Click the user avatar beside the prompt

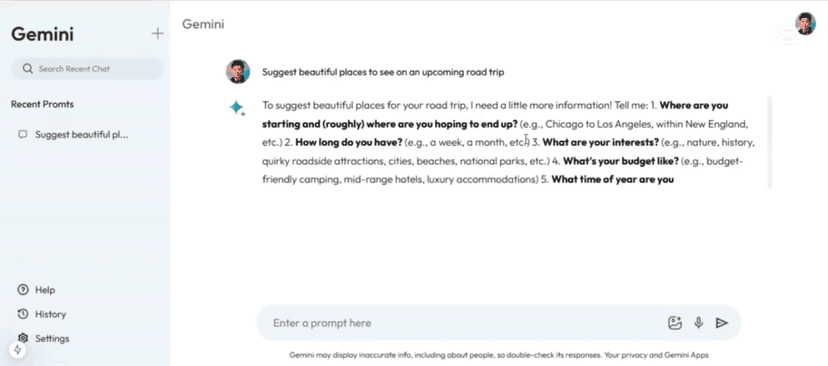[238, 72]
